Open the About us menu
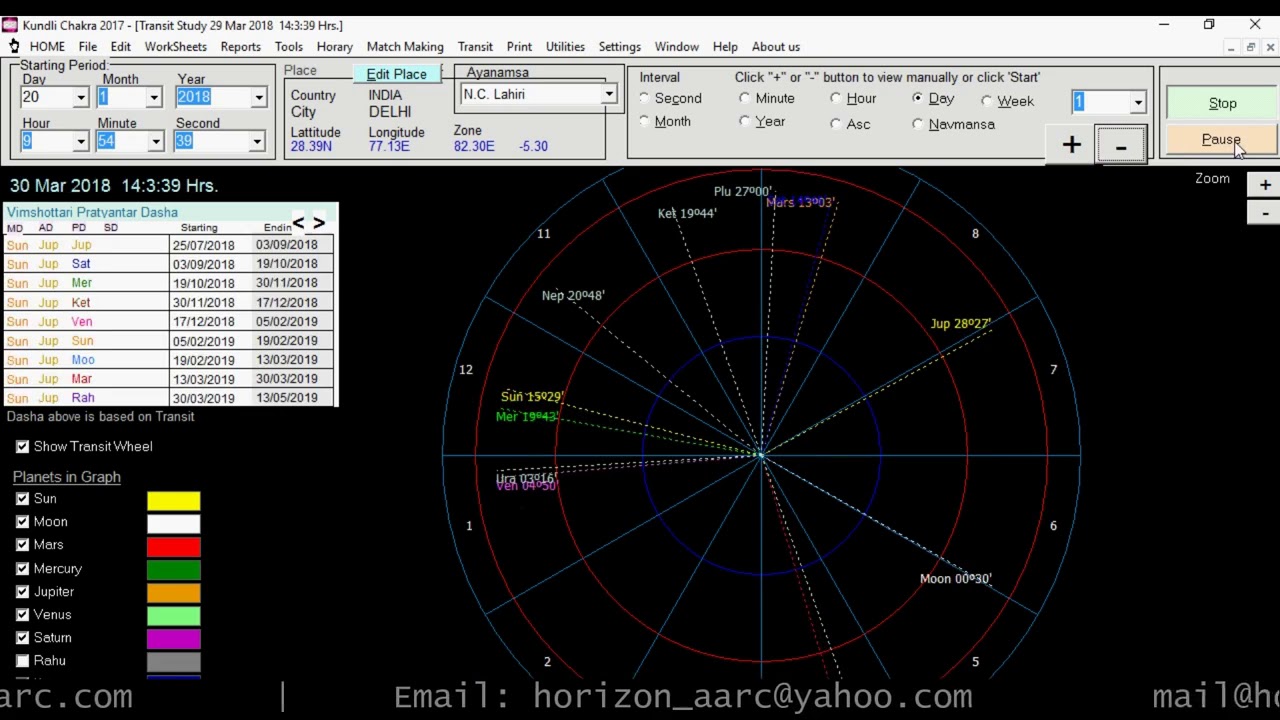 coord(776,47)
